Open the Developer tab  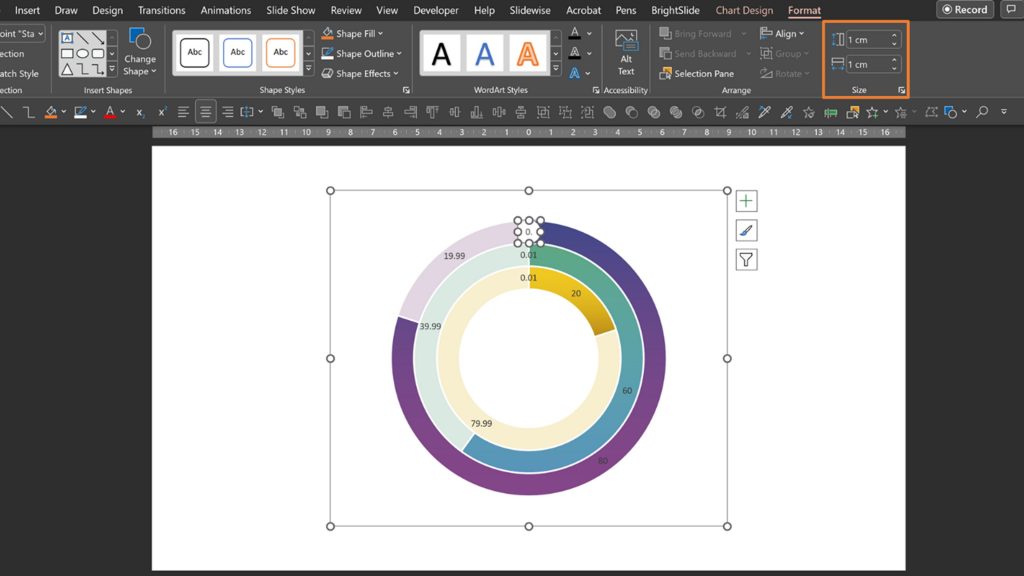point(436,10)
